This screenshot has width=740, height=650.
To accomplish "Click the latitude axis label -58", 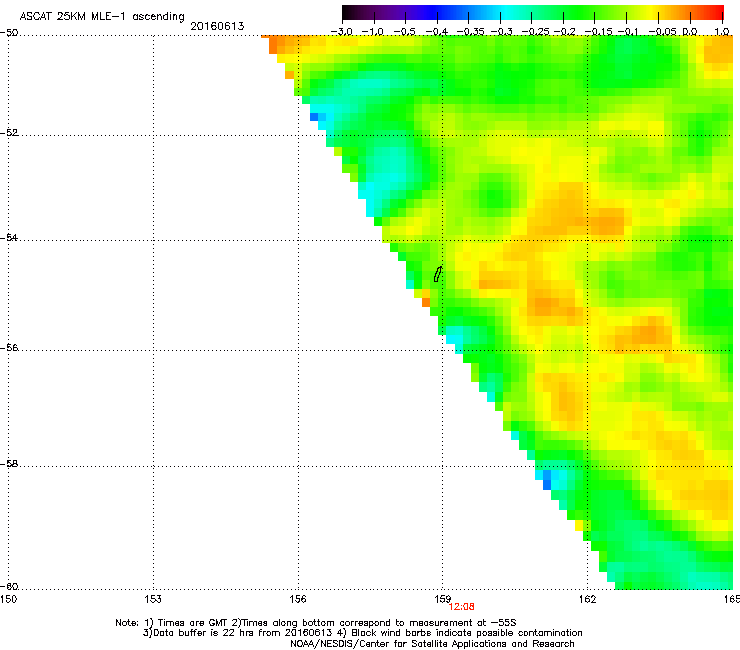I will click(x=9, y=464).
